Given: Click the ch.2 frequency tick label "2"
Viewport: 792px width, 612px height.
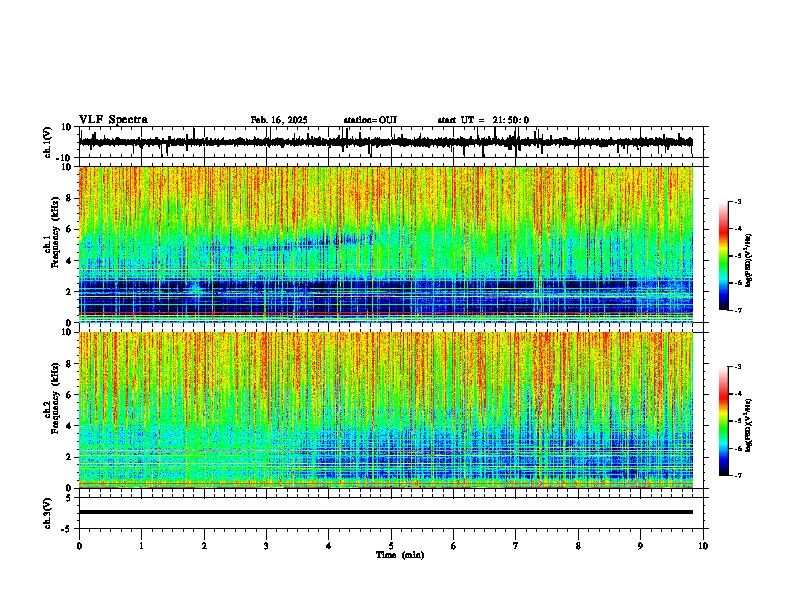Looking at the screenshot, I should [69, 457].
